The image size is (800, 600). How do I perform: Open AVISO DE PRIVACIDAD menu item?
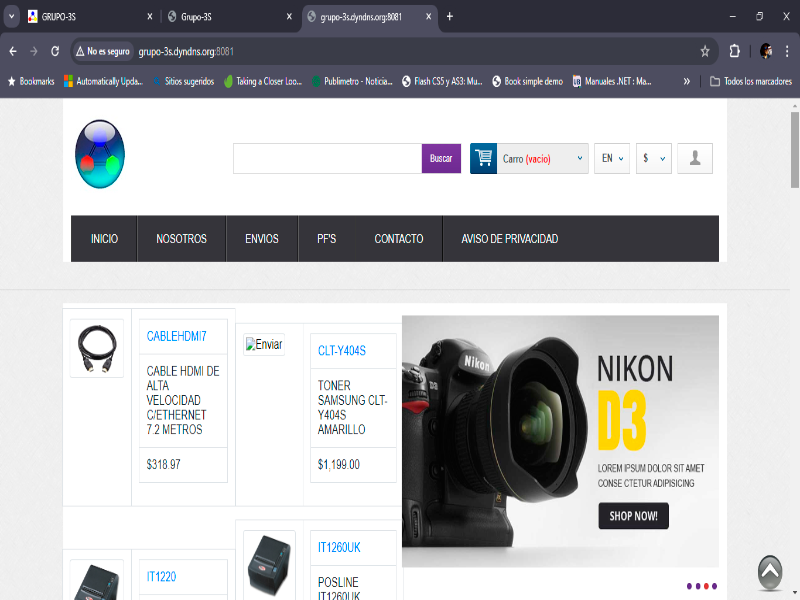point(509,239)
